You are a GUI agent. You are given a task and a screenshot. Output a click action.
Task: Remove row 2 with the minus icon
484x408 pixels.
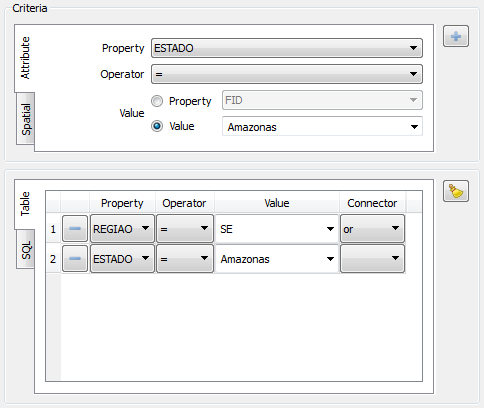tap(75, 259)
